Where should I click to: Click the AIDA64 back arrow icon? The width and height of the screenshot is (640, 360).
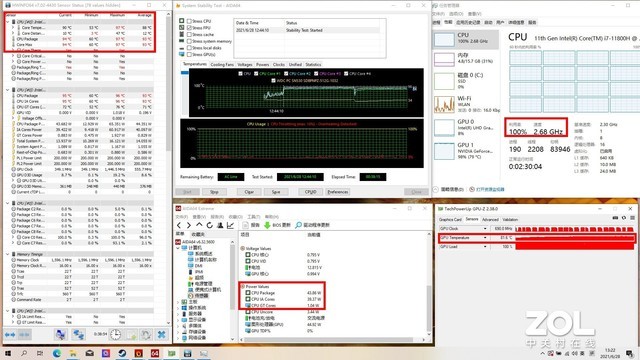[x=179, y=225]
